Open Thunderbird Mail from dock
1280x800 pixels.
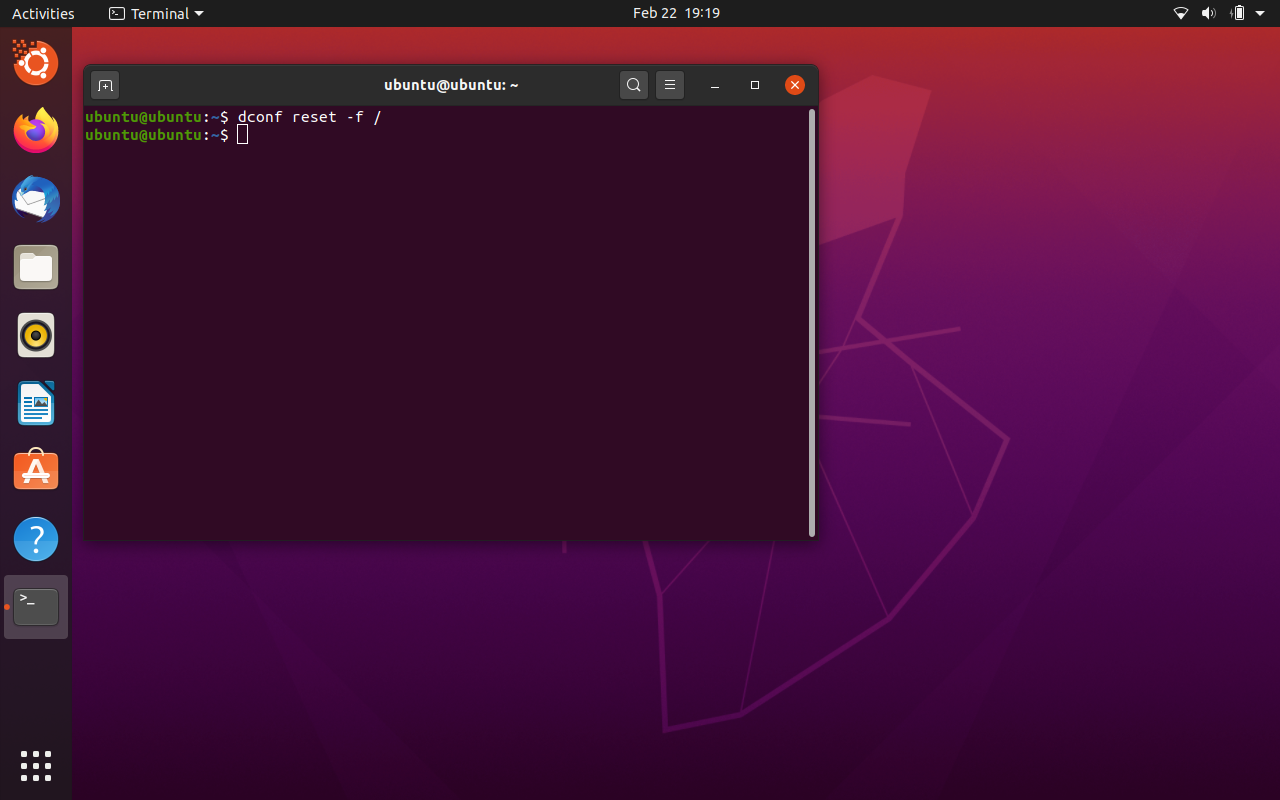(x=36, y=199)
